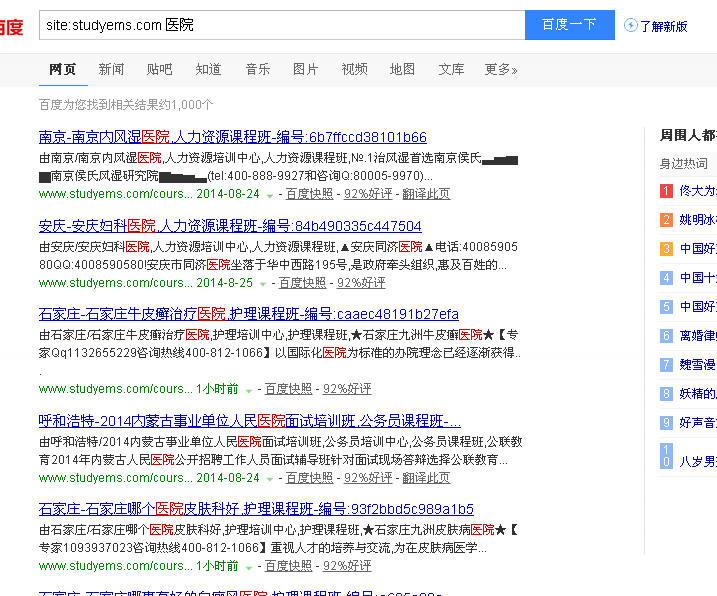Open hot word 7 魏雪漫

(x=698, y=365)
